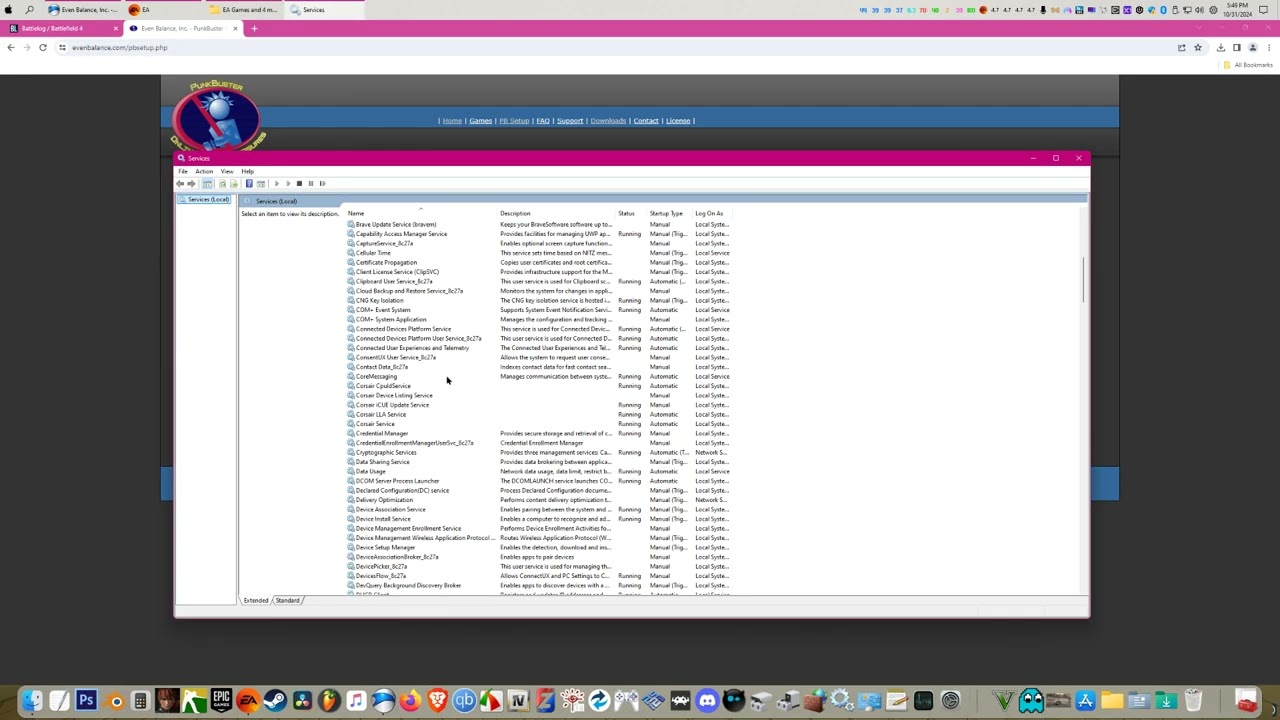This screenshot has width=1280, height=720.
Task: Click the Export List toolbar icon
Action: (x=234, y=184)
